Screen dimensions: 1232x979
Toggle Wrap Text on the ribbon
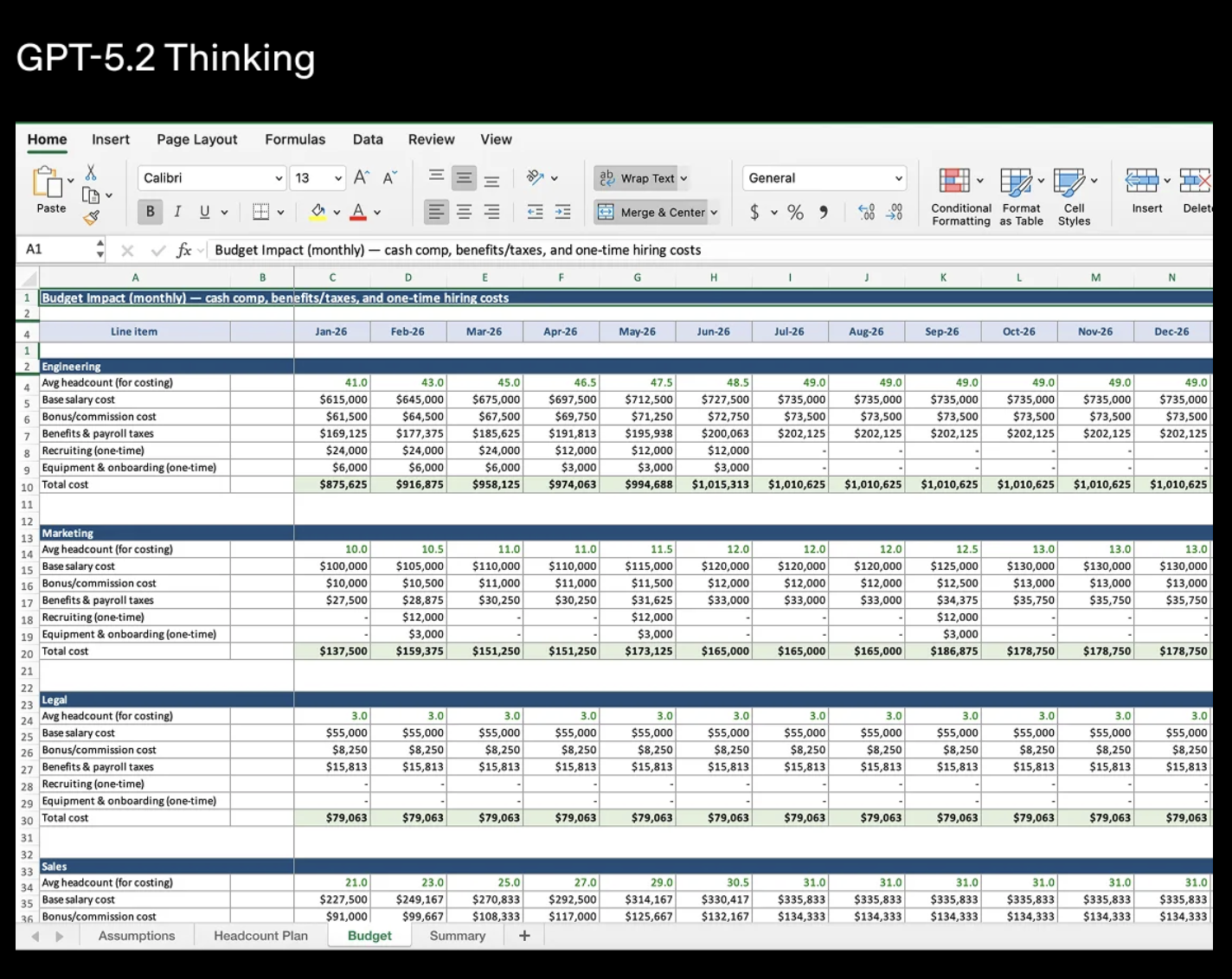coord(640,178)
